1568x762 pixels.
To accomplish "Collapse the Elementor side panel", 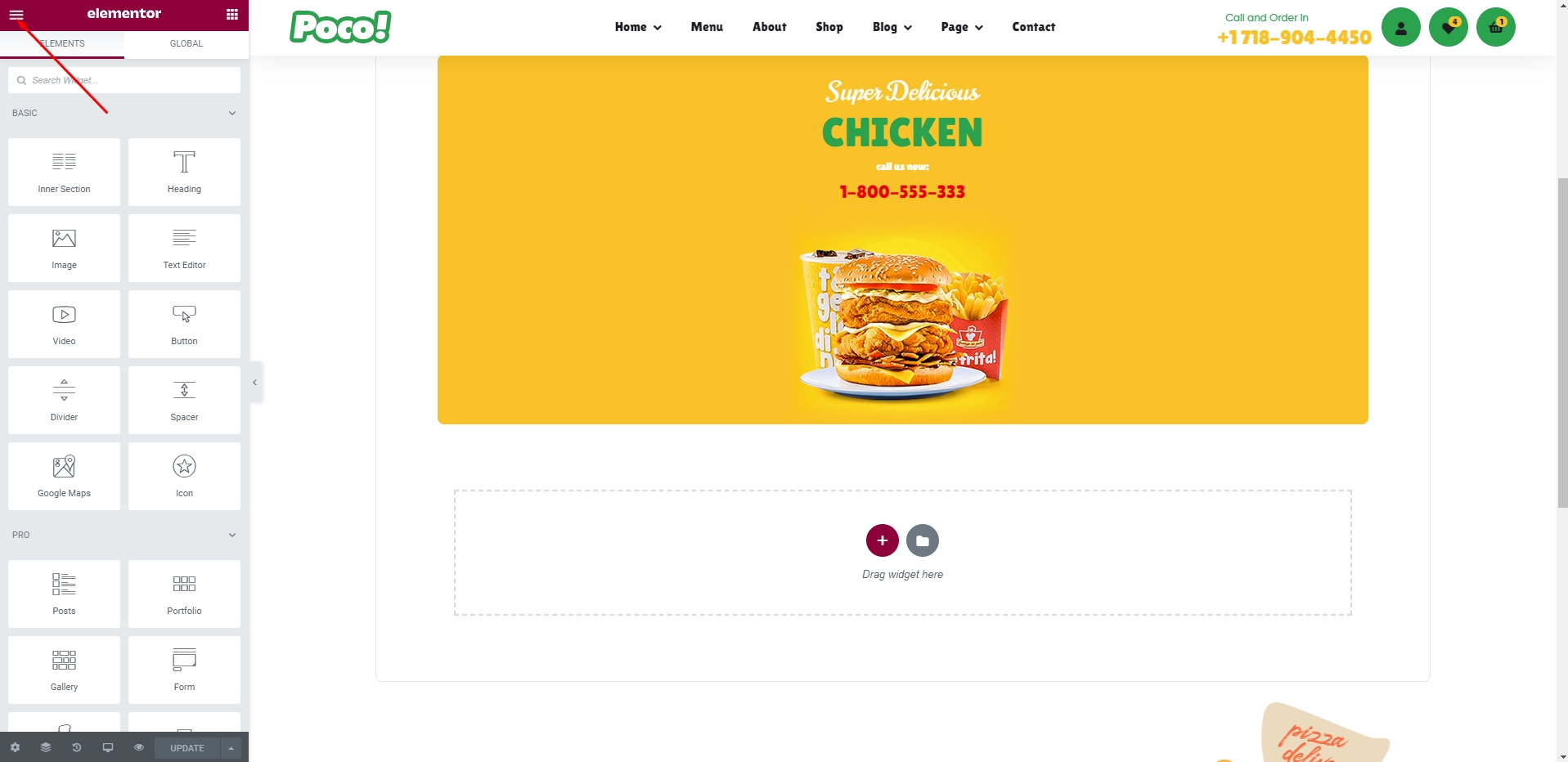I will click(x=255, y=382).
